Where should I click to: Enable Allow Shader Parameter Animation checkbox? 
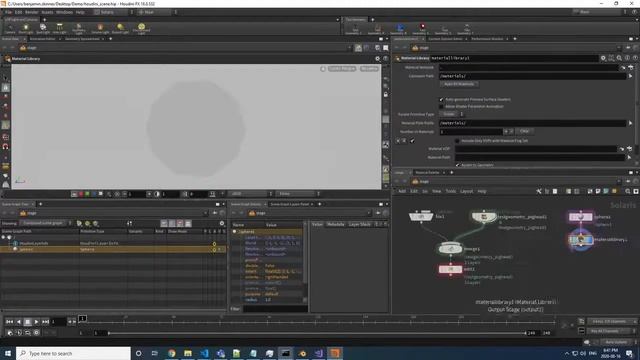pos(441,107)
